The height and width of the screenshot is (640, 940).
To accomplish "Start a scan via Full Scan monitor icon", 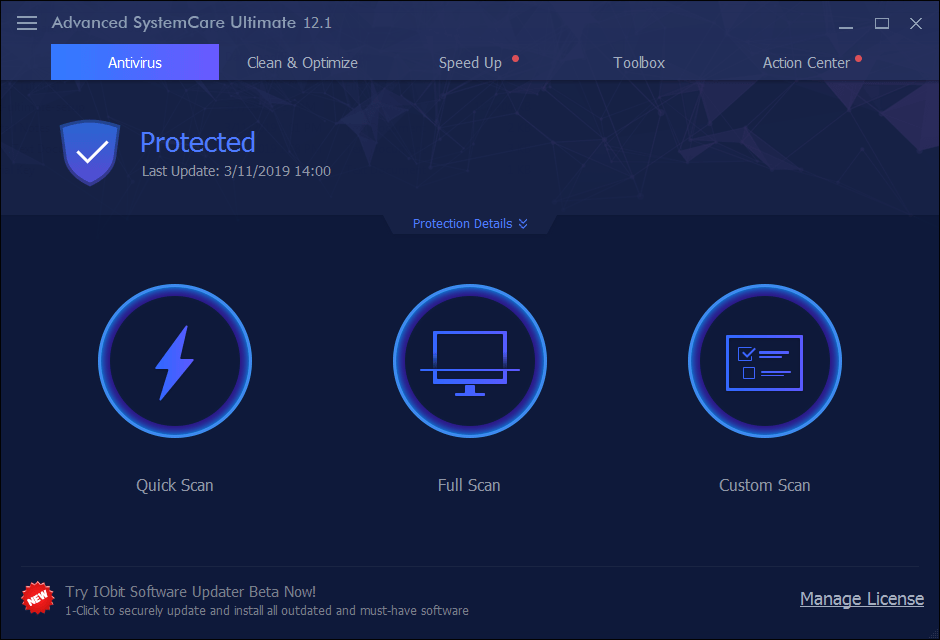I will [469, 362].
